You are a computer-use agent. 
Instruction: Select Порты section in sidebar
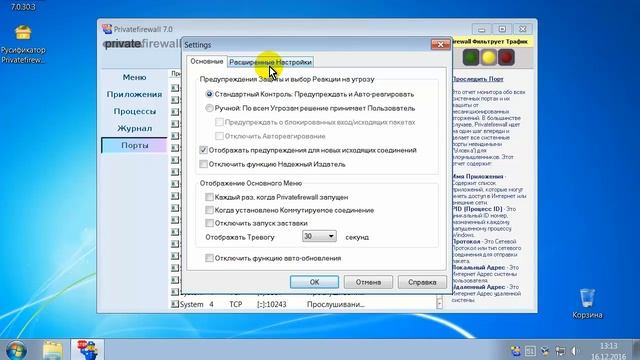(x=134, y=145)
